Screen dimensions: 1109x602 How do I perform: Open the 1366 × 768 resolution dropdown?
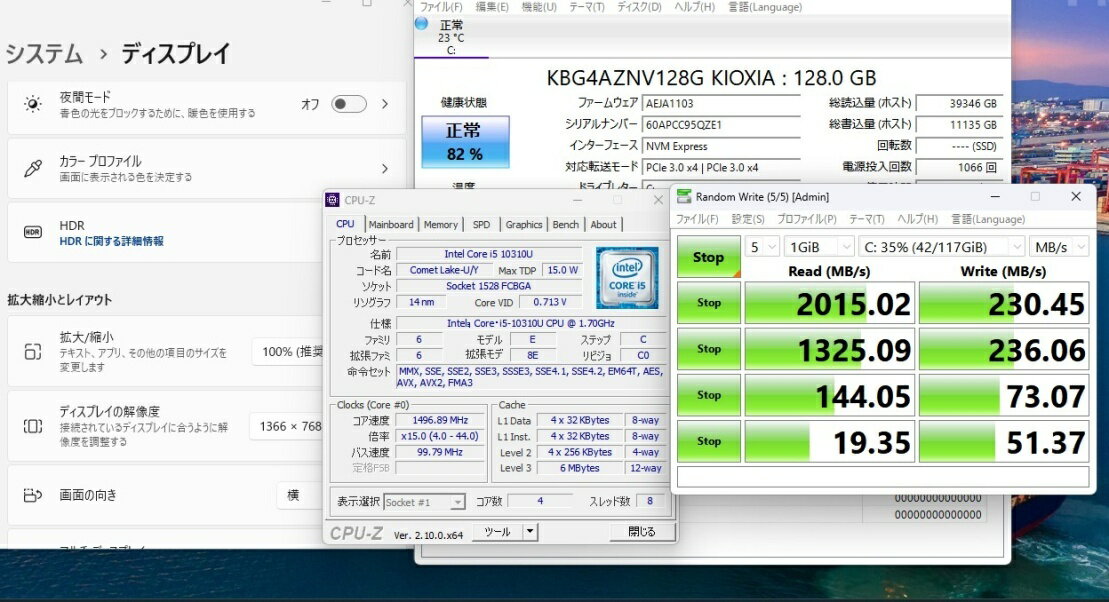[x=290, y=426]
